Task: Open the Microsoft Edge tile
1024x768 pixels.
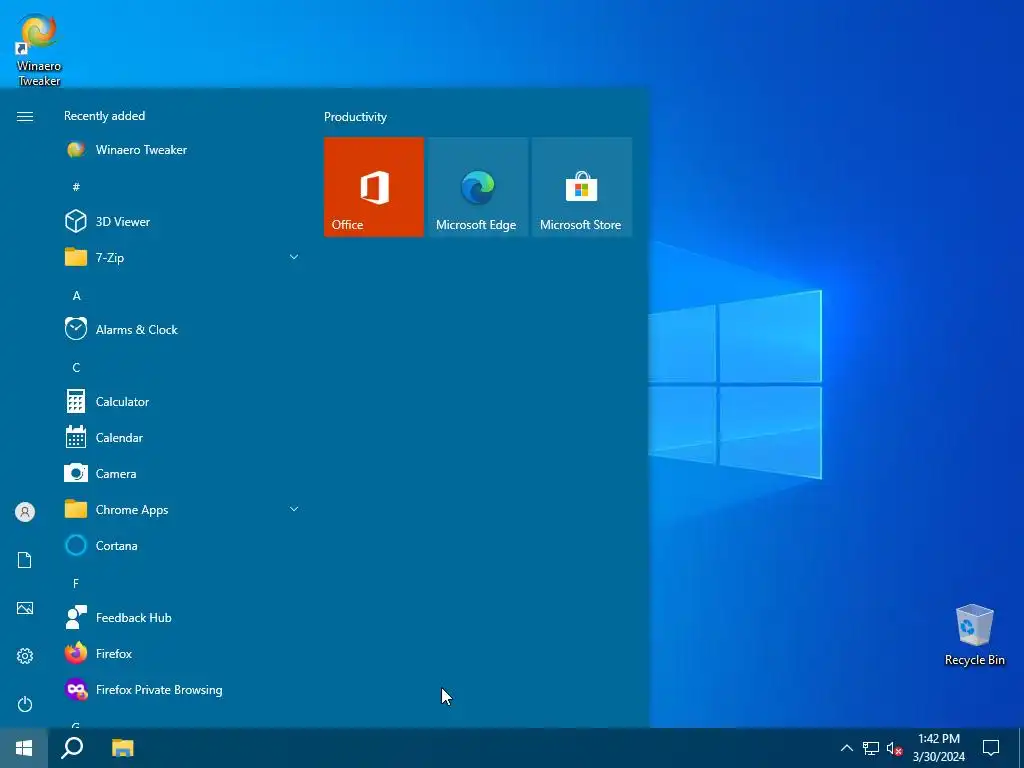Action: (477, 187)
